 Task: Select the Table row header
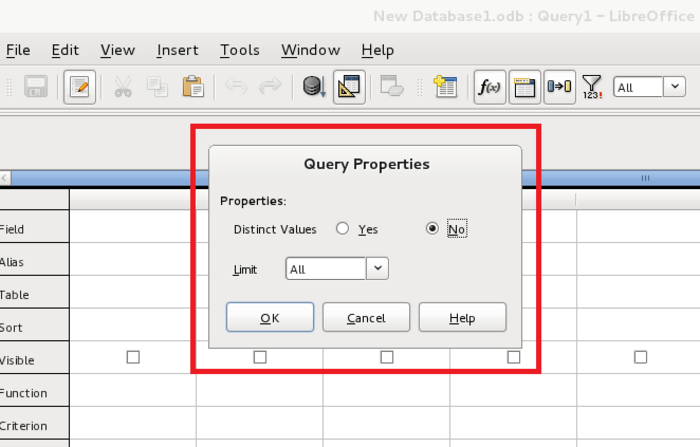coord(34,292)
